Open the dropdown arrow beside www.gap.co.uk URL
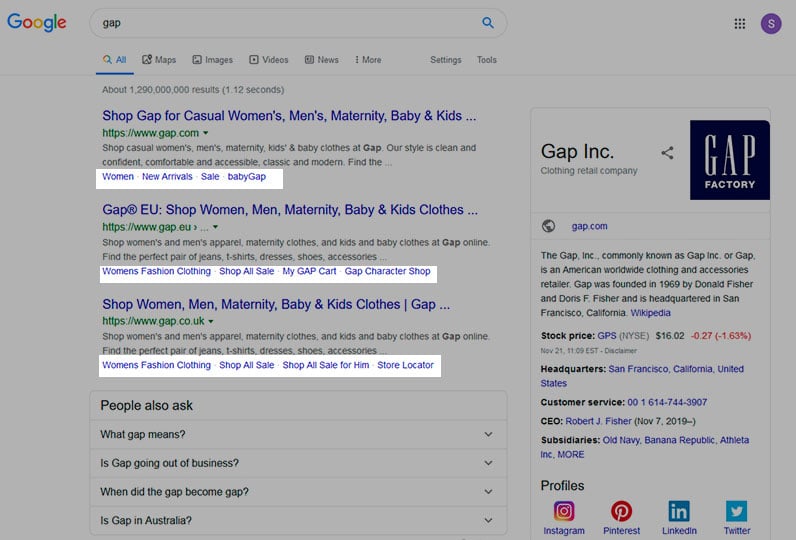Viewport: 796px width, 540px height. [x=211, y=321]
